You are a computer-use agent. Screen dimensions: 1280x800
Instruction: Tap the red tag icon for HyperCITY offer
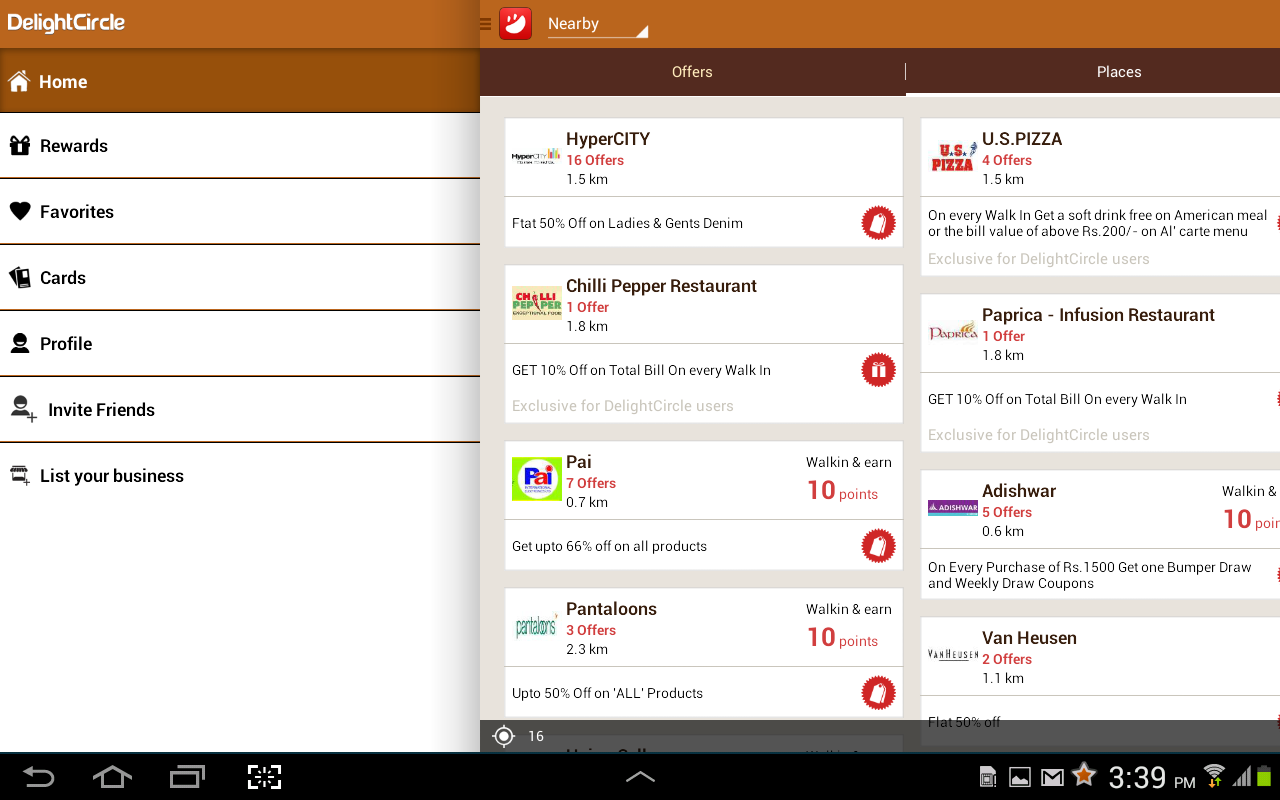click(878, 223)
